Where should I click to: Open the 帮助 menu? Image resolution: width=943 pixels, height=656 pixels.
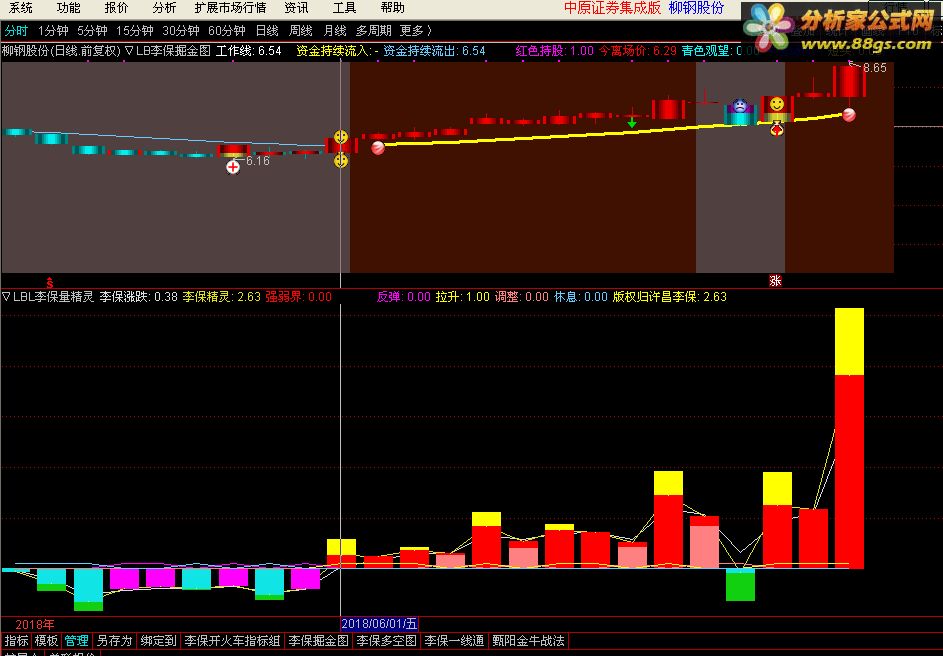[x=393, y=8]
